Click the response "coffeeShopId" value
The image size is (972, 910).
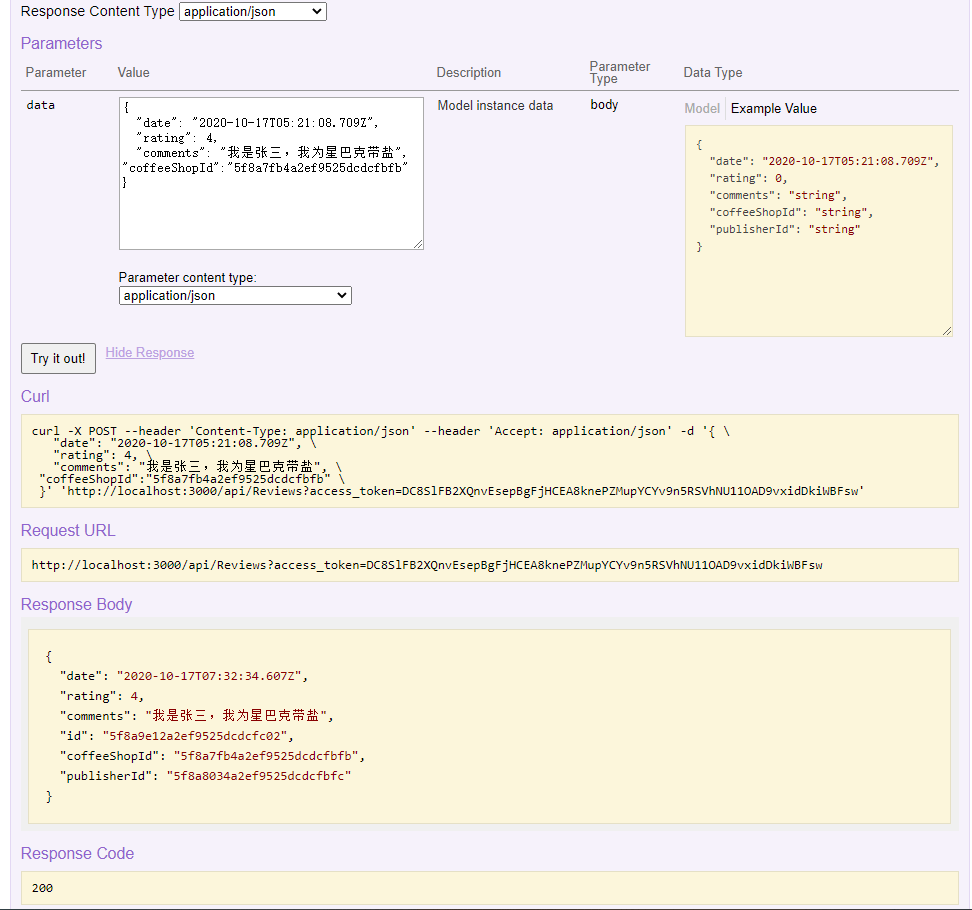pyautogui.click(x=268, y=756)
